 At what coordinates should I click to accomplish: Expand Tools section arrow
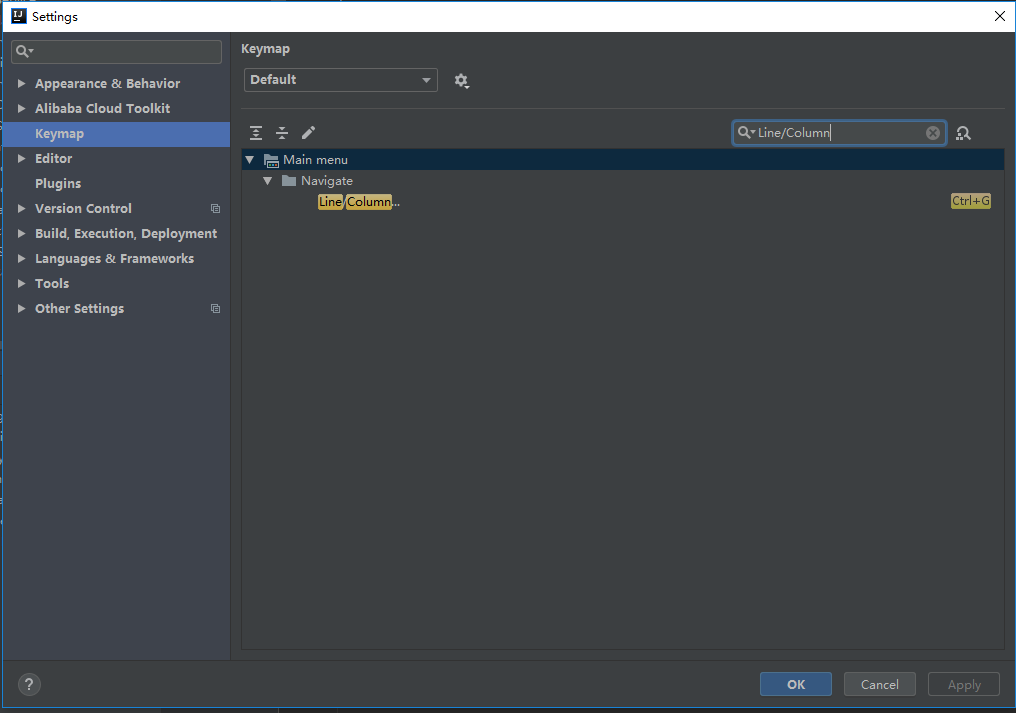click(x=21, y=283)
